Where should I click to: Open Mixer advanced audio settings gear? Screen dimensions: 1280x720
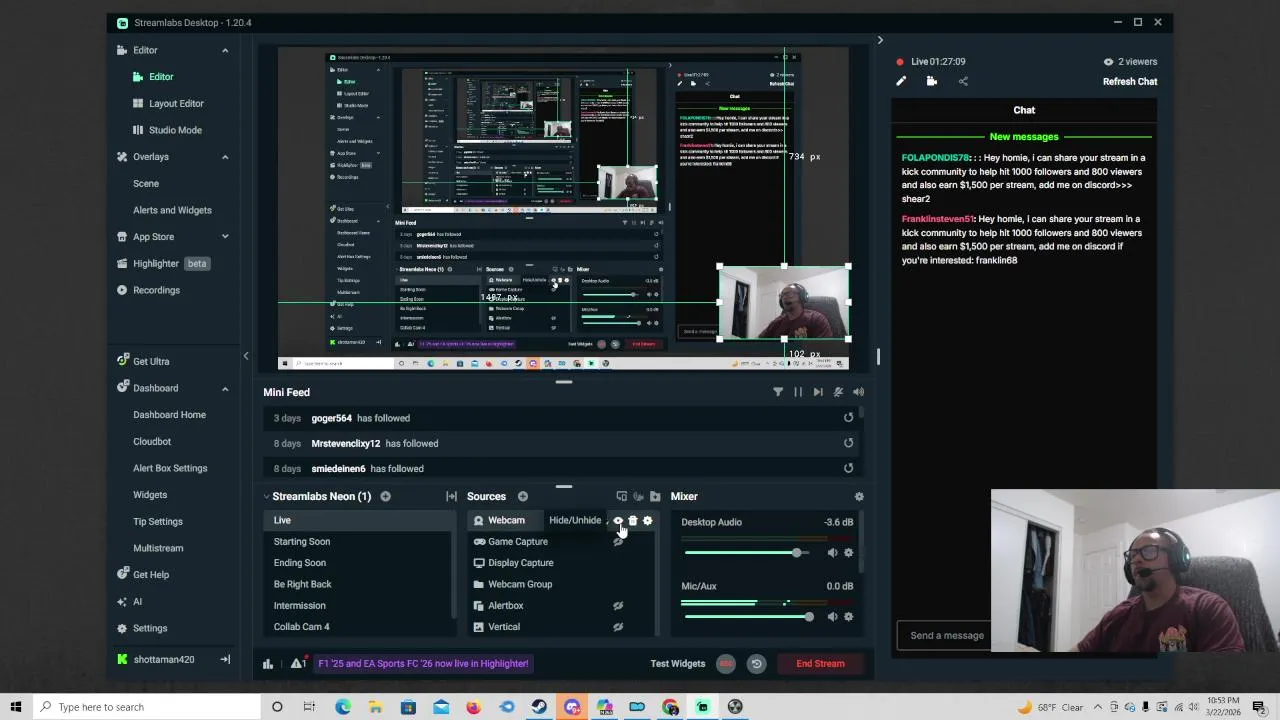click(858, 496)
